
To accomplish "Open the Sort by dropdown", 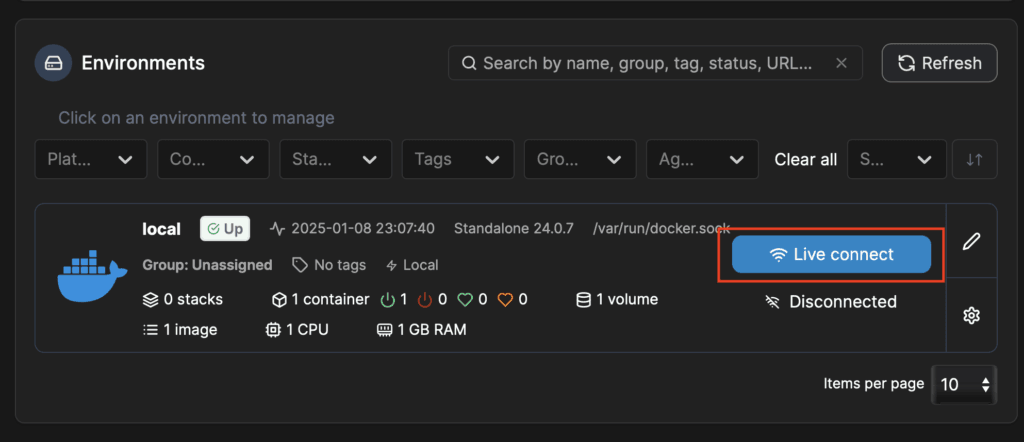I will coord(896,159).
